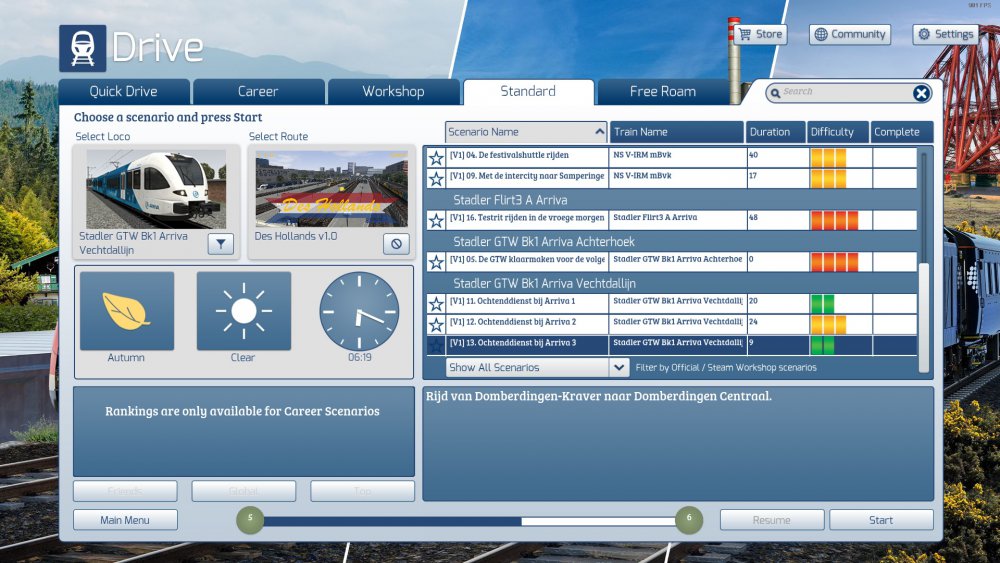
Task: Click green difficulty bars of Ochtenddienst bij Arriva 1
Action: (x=822, y=303)
